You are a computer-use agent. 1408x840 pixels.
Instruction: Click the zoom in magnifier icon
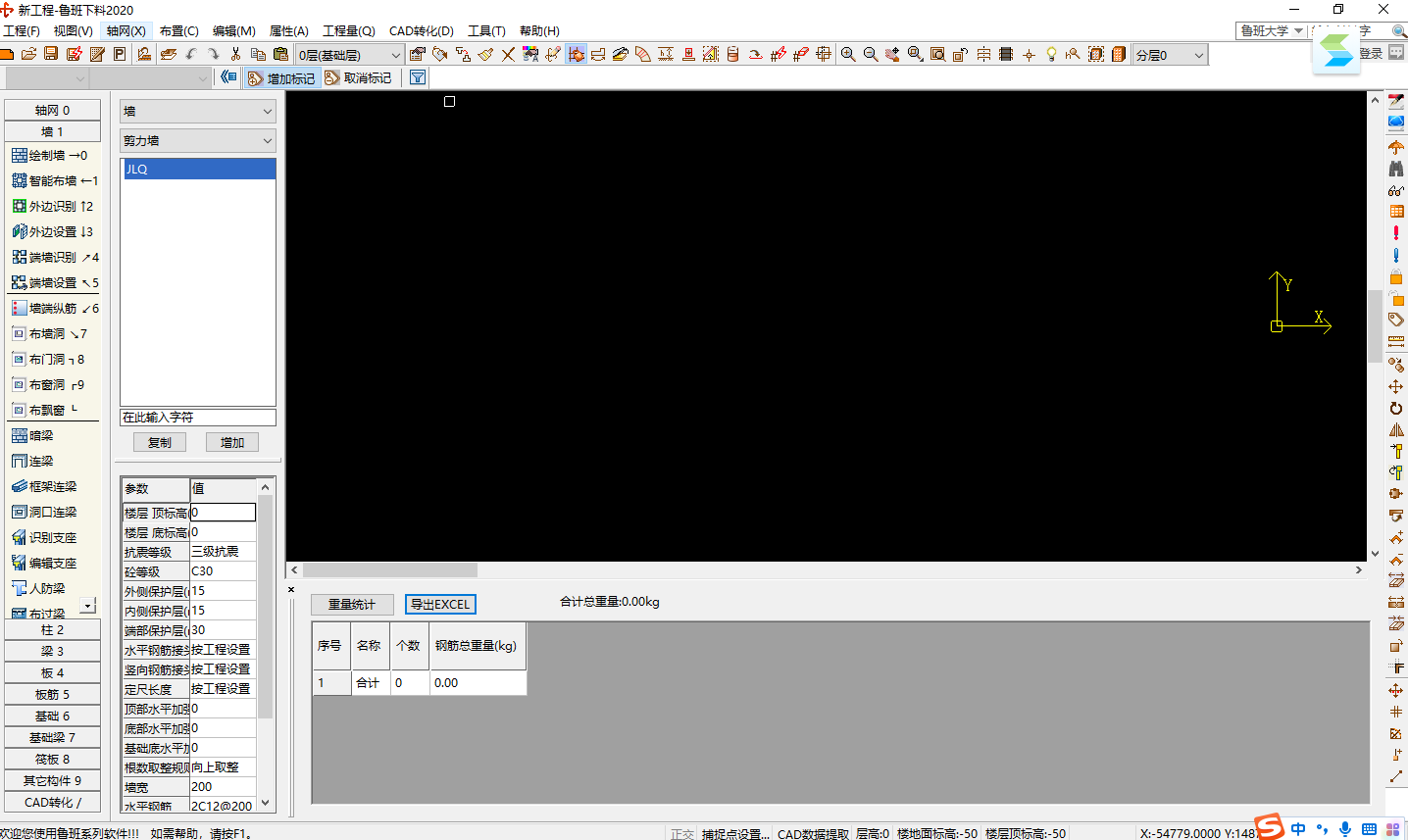tap(848, 54)
